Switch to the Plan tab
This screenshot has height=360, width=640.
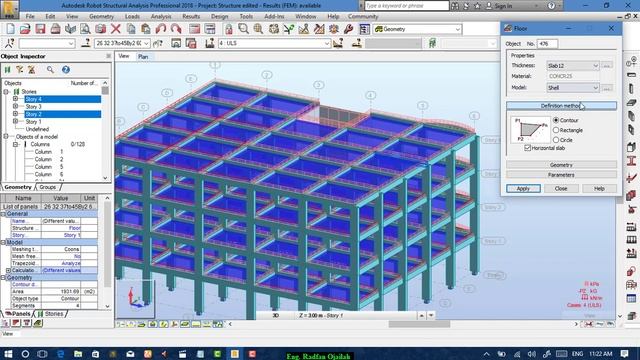coord(143,57)
